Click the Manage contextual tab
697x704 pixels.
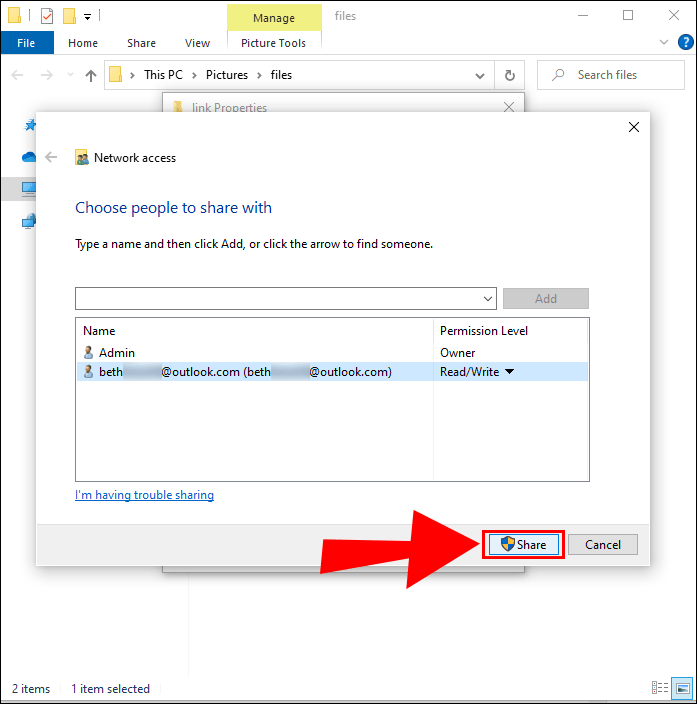274,18
